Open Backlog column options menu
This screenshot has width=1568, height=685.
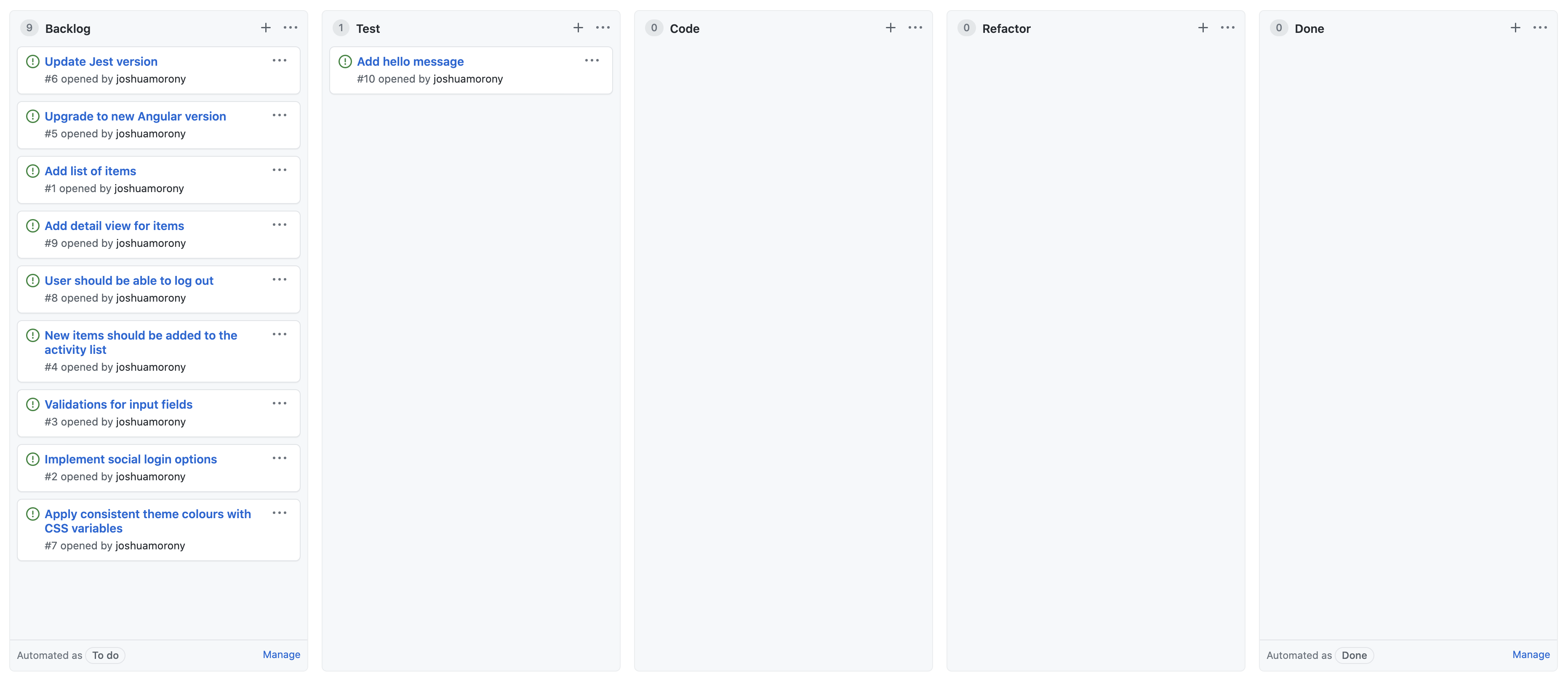(x=291, y=27)
